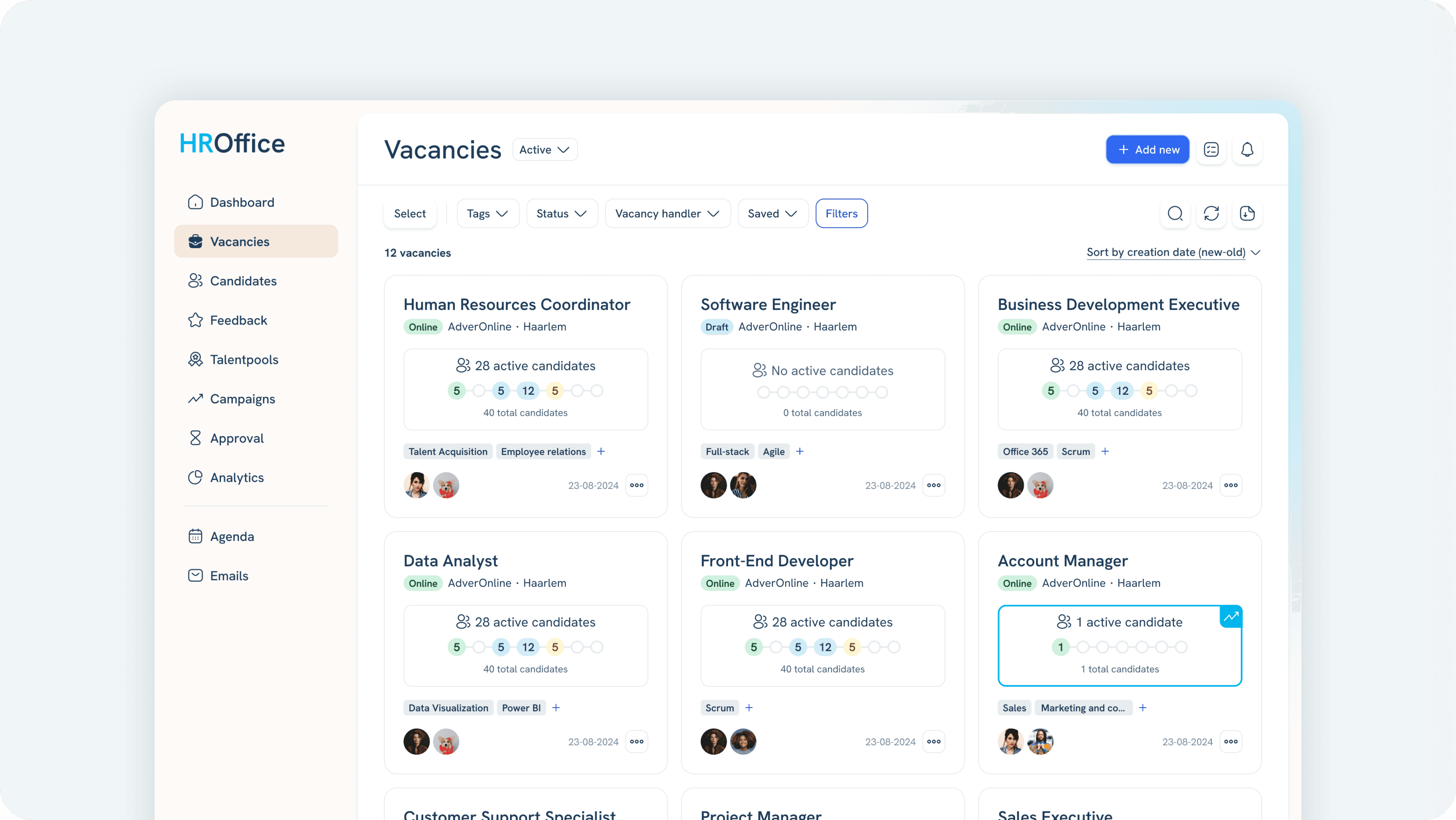Refresh the vacancies list
Viewport: 1456px width, 820px height.
tap(1211, 213)
